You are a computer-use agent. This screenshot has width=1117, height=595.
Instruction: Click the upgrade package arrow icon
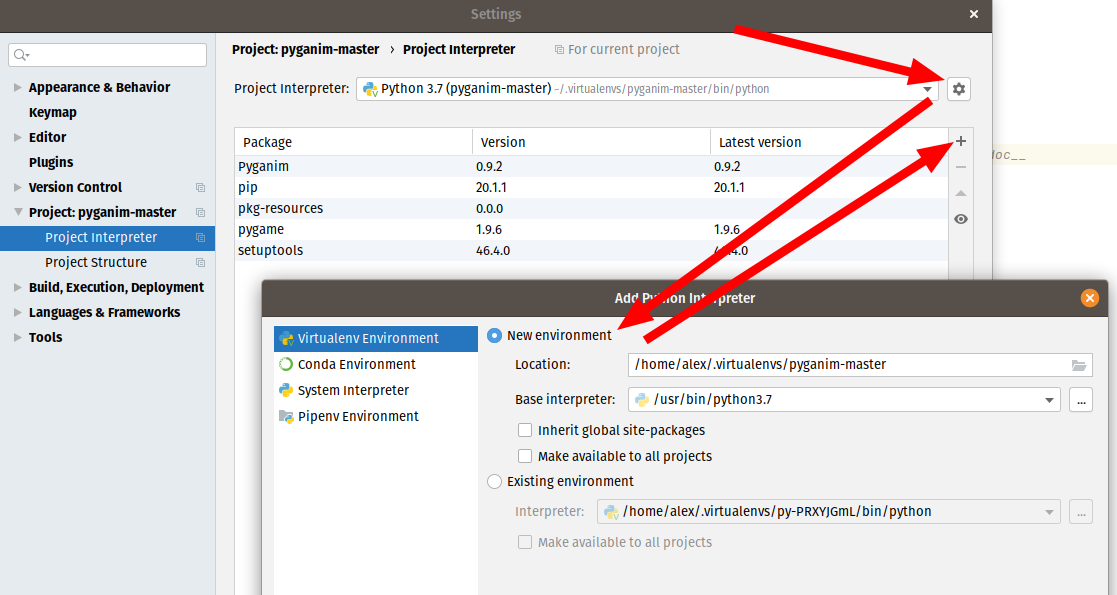(961, 193)
